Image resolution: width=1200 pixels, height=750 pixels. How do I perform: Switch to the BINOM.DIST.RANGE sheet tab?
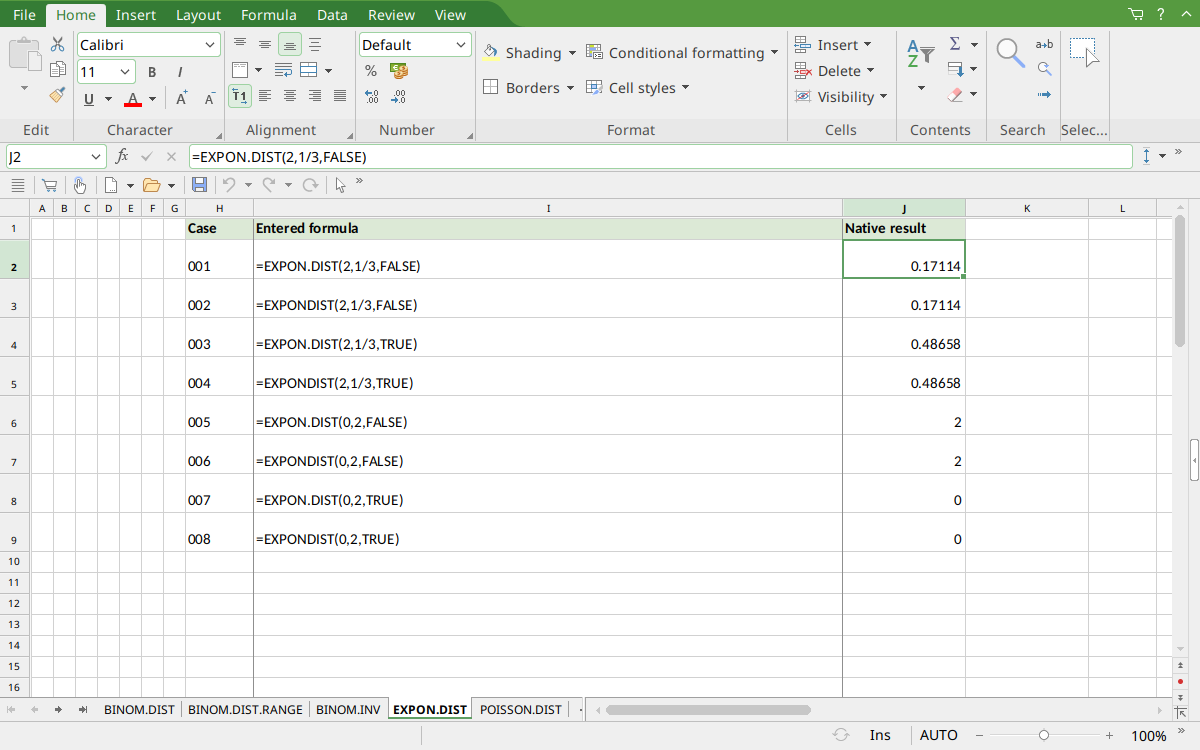tap(245, 710)
